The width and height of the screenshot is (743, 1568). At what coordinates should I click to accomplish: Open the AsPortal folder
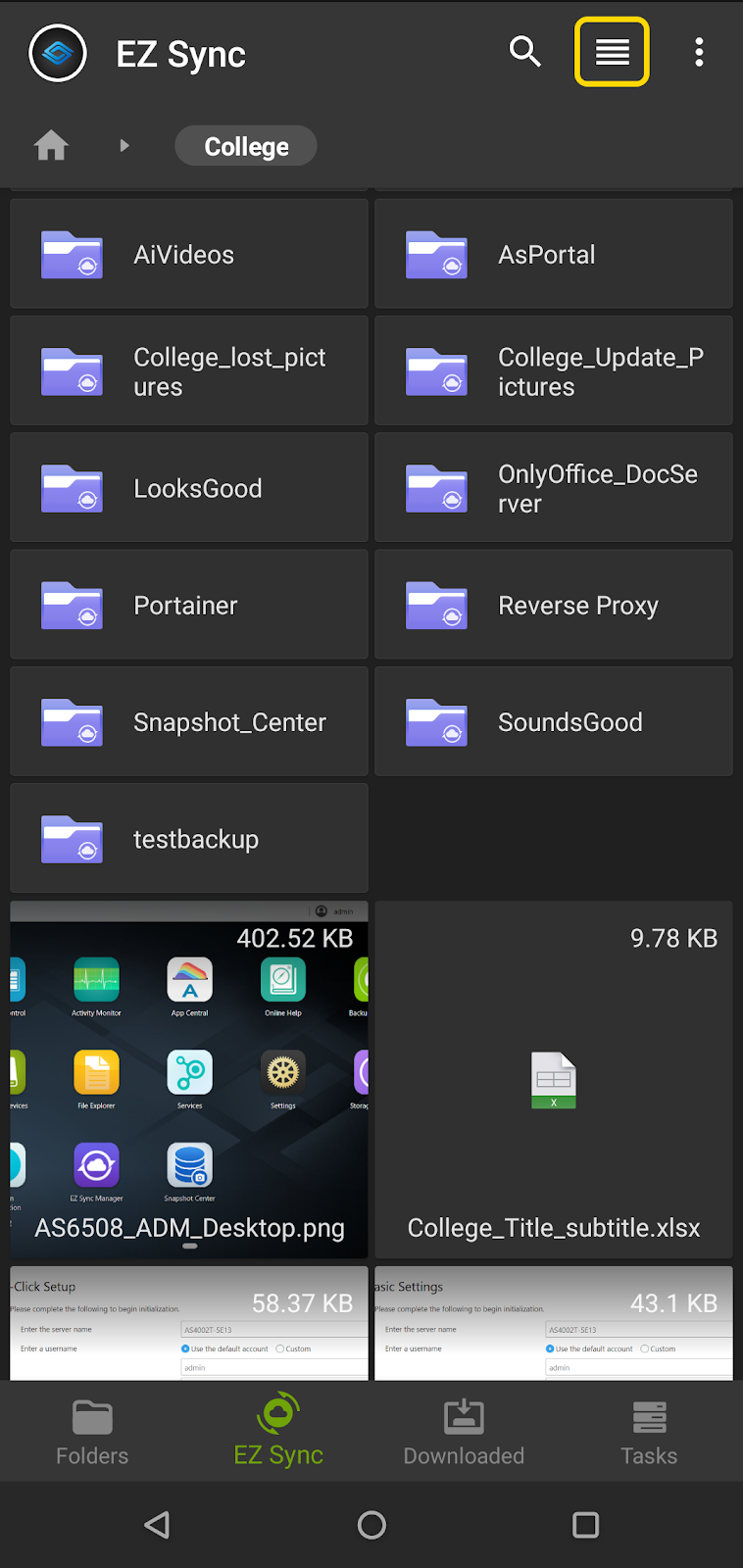point(553,255)
